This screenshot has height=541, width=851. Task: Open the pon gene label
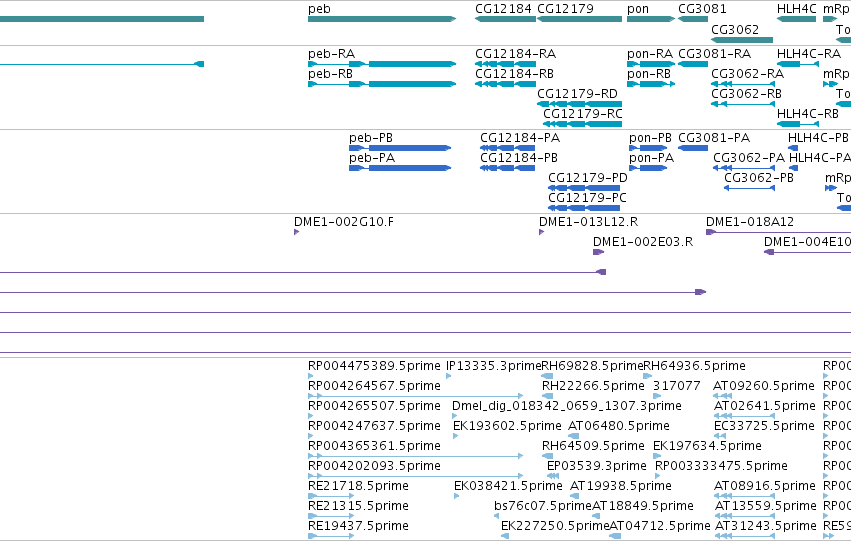[x=638, y=9]
